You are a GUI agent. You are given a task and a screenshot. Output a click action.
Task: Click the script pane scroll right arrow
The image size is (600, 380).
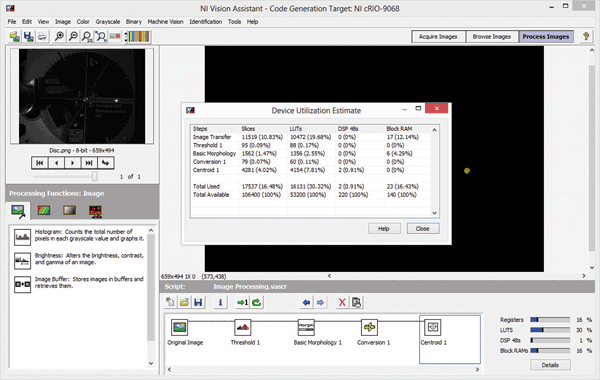click(477, 369)
